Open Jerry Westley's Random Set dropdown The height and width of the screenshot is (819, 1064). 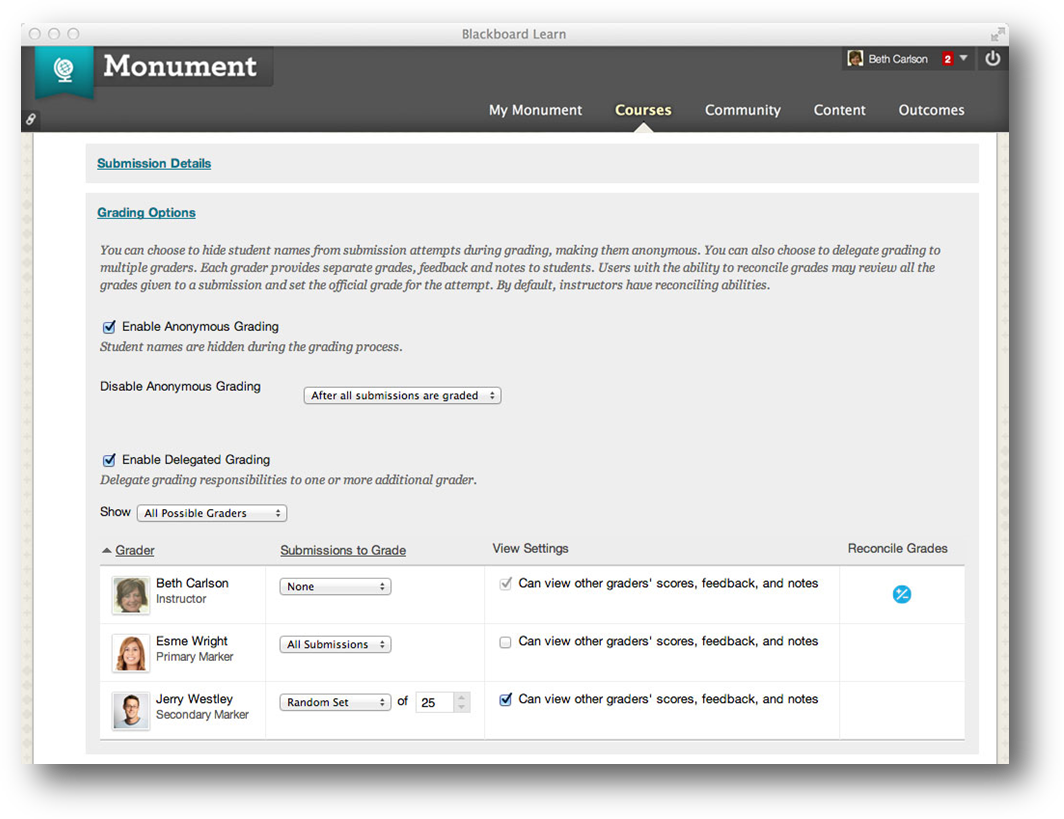tap(335, 702)
